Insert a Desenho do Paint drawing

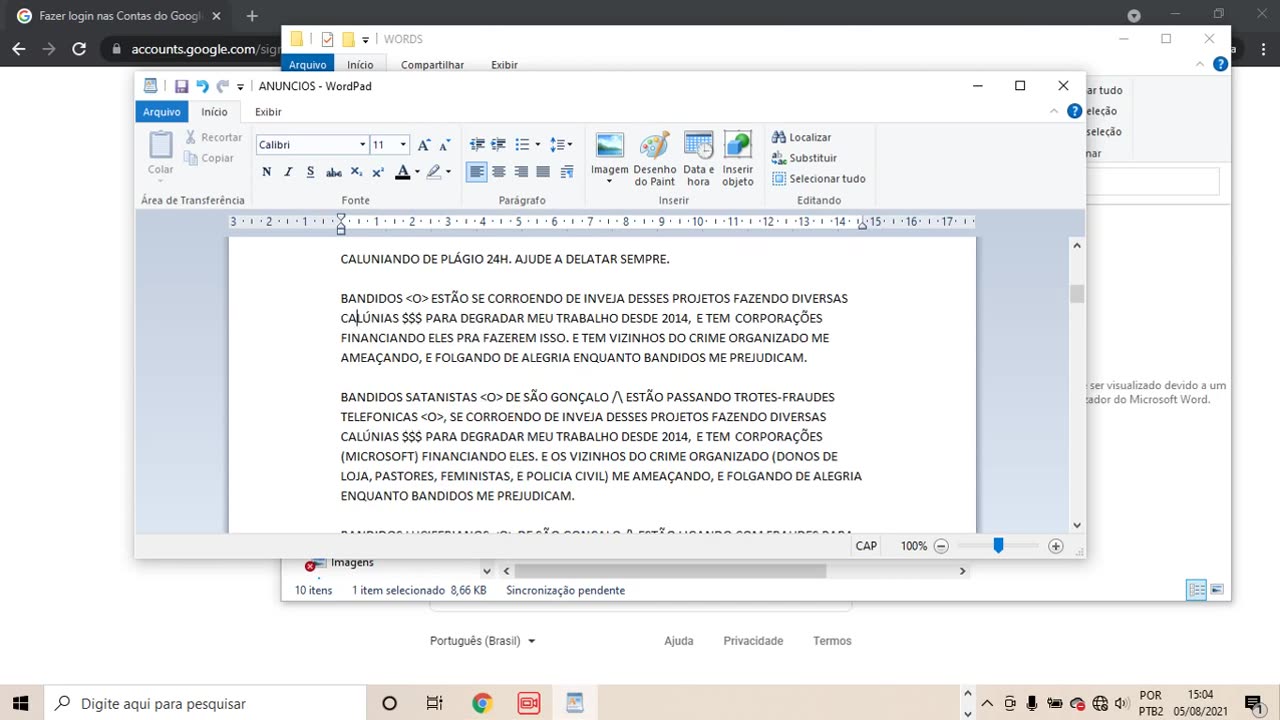pos(655,158)
